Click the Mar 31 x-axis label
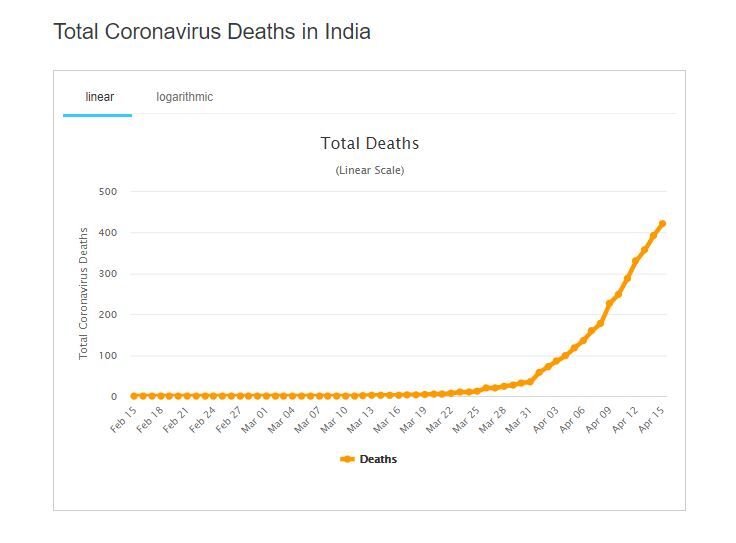 (x=519, y=419)
